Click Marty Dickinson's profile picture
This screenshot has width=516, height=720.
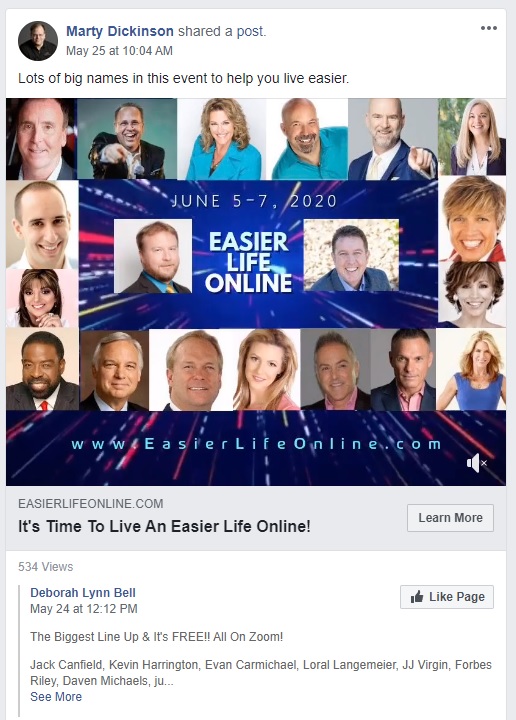[x=38, y=41]
